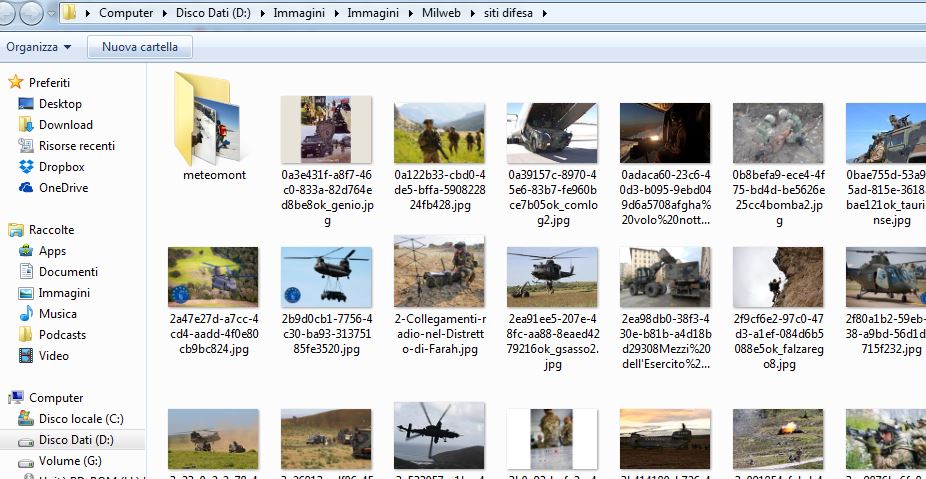
Task: Expand arrow after siti difesa breadcrumb
Action: pyautogui.click(x=544, y=13)
